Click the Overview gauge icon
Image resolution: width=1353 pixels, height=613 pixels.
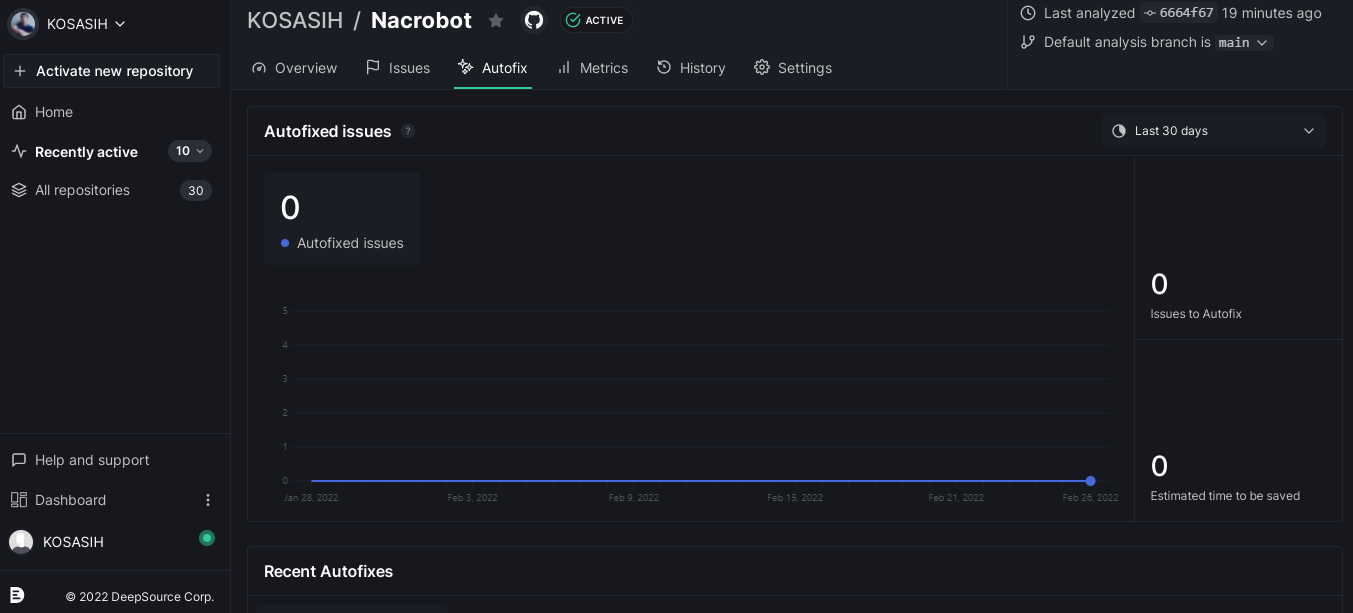point(259,68)
